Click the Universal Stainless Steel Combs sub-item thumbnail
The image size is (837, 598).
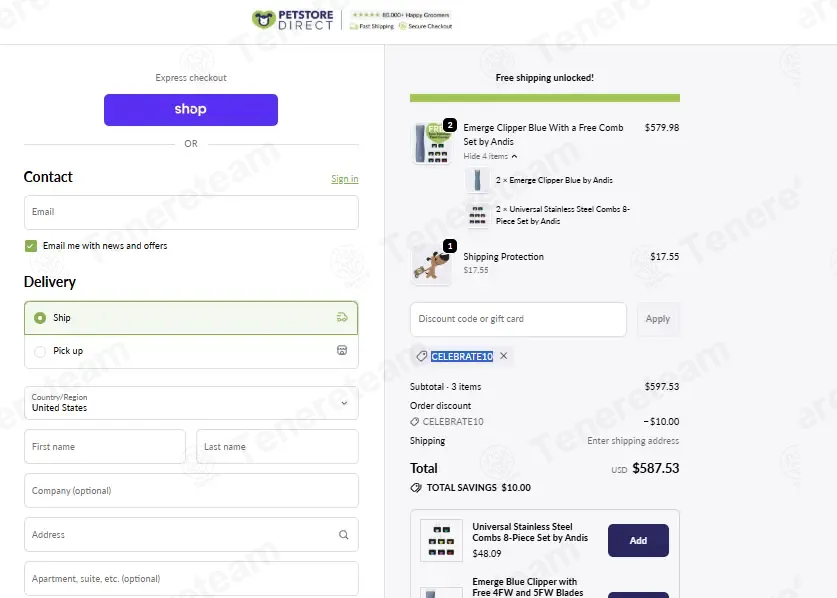click(477, 215)
